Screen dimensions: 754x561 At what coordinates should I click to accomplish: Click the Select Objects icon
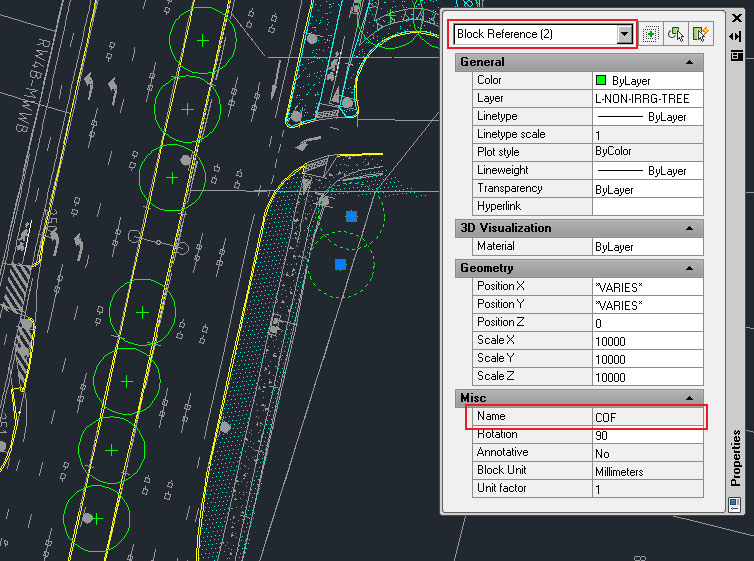[676, 34]
